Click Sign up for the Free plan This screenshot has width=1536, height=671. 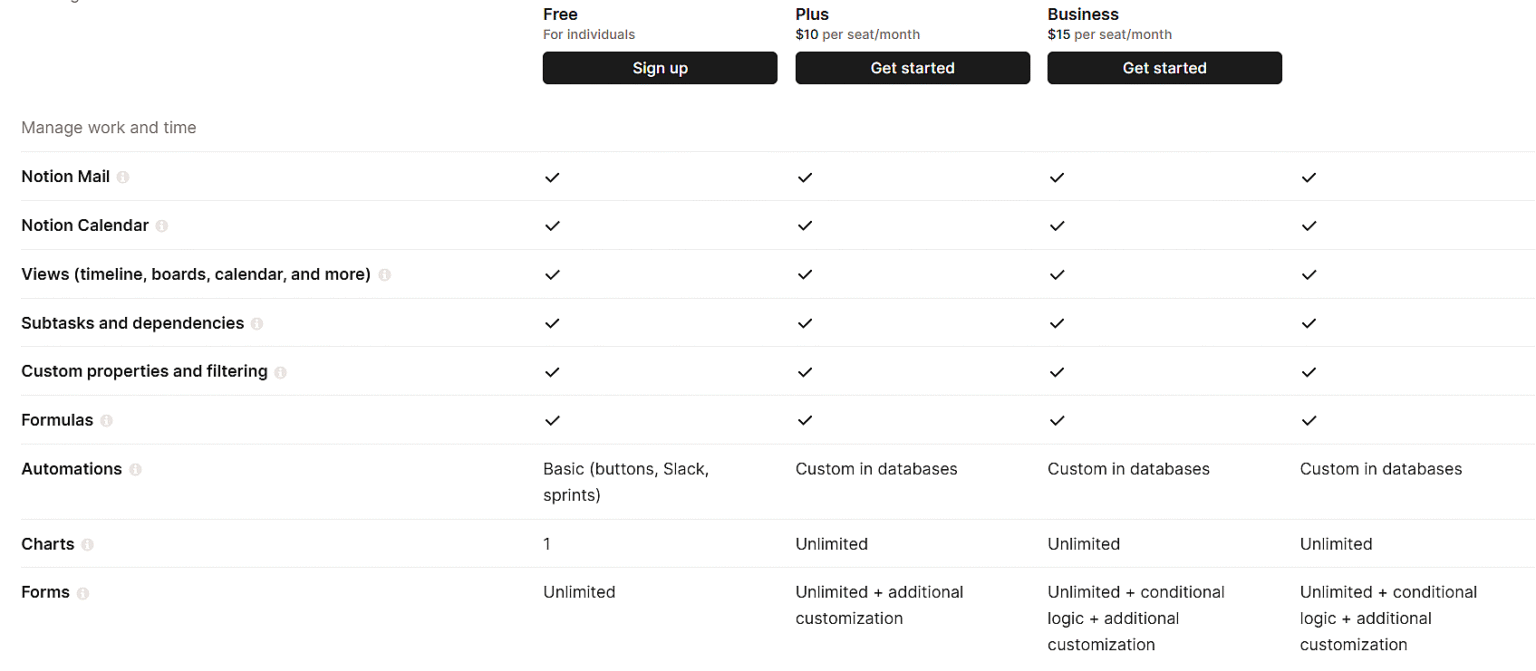click(x=660, y=67)
